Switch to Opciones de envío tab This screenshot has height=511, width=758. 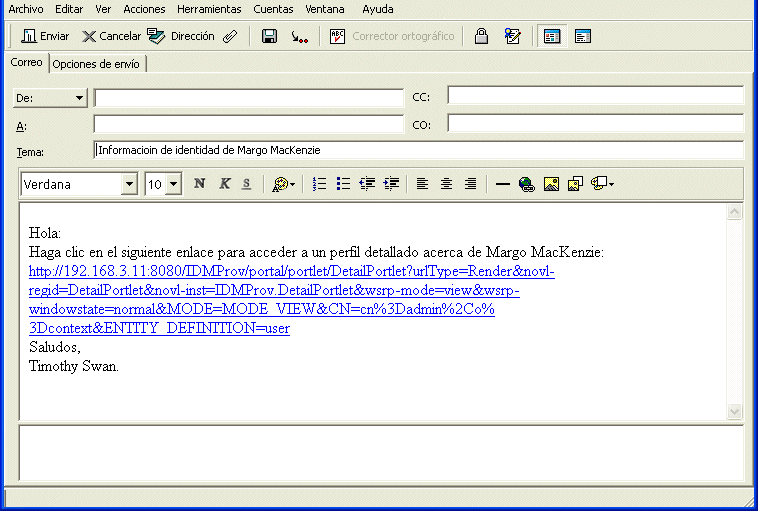(96, 64)
